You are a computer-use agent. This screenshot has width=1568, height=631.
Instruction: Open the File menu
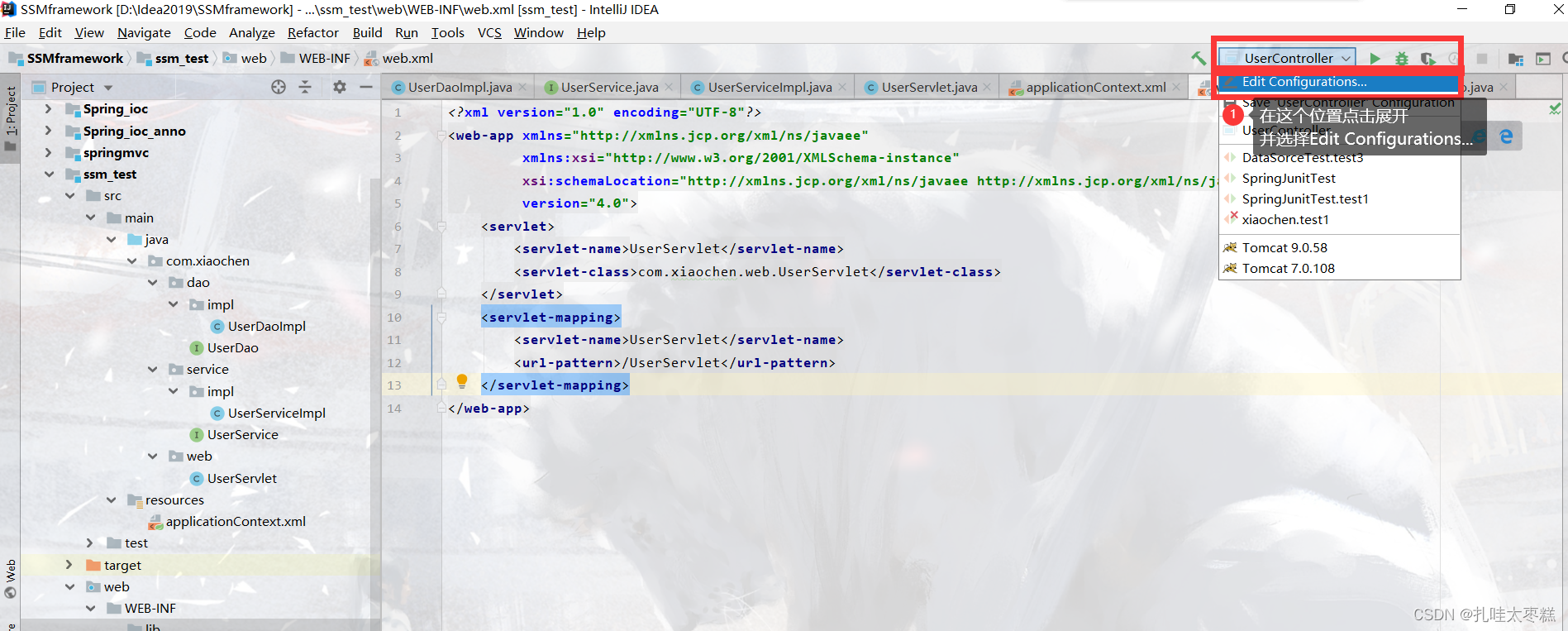(15, 32)
